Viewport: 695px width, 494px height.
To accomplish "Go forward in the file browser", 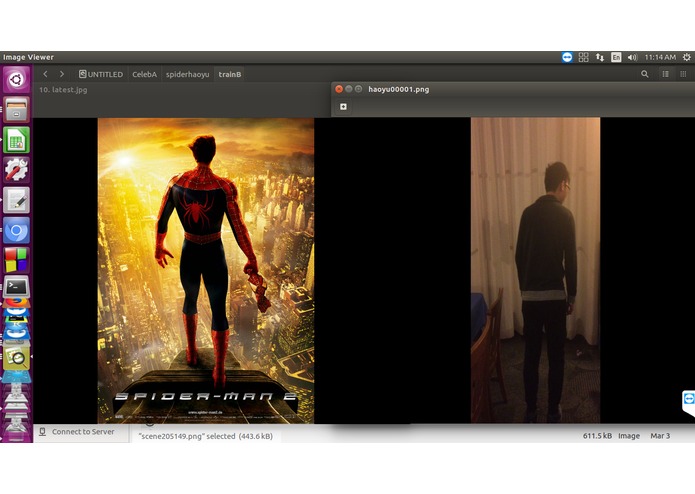I will tap(62, 74).
